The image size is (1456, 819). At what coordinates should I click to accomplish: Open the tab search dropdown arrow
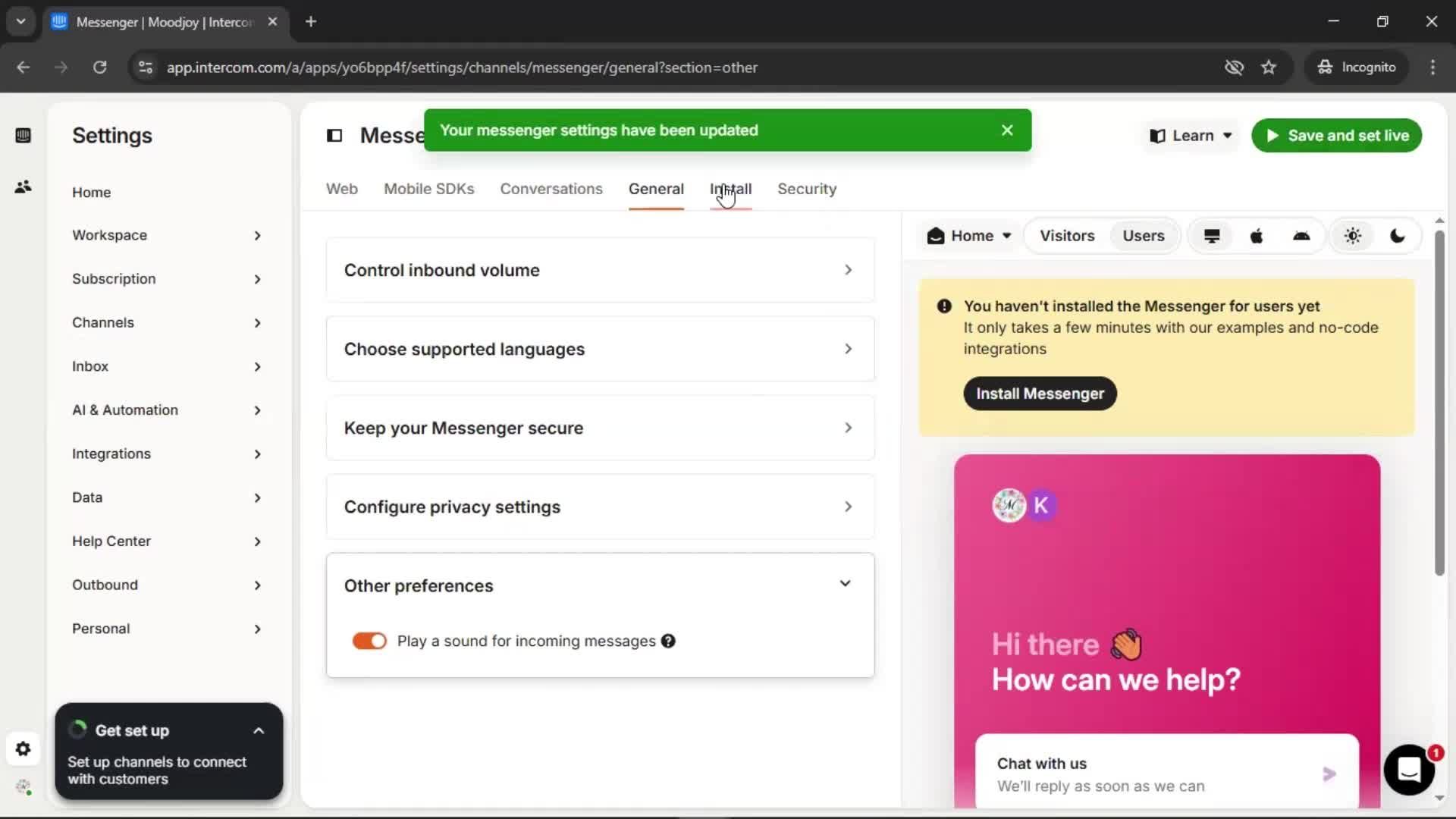coord(21,21)
